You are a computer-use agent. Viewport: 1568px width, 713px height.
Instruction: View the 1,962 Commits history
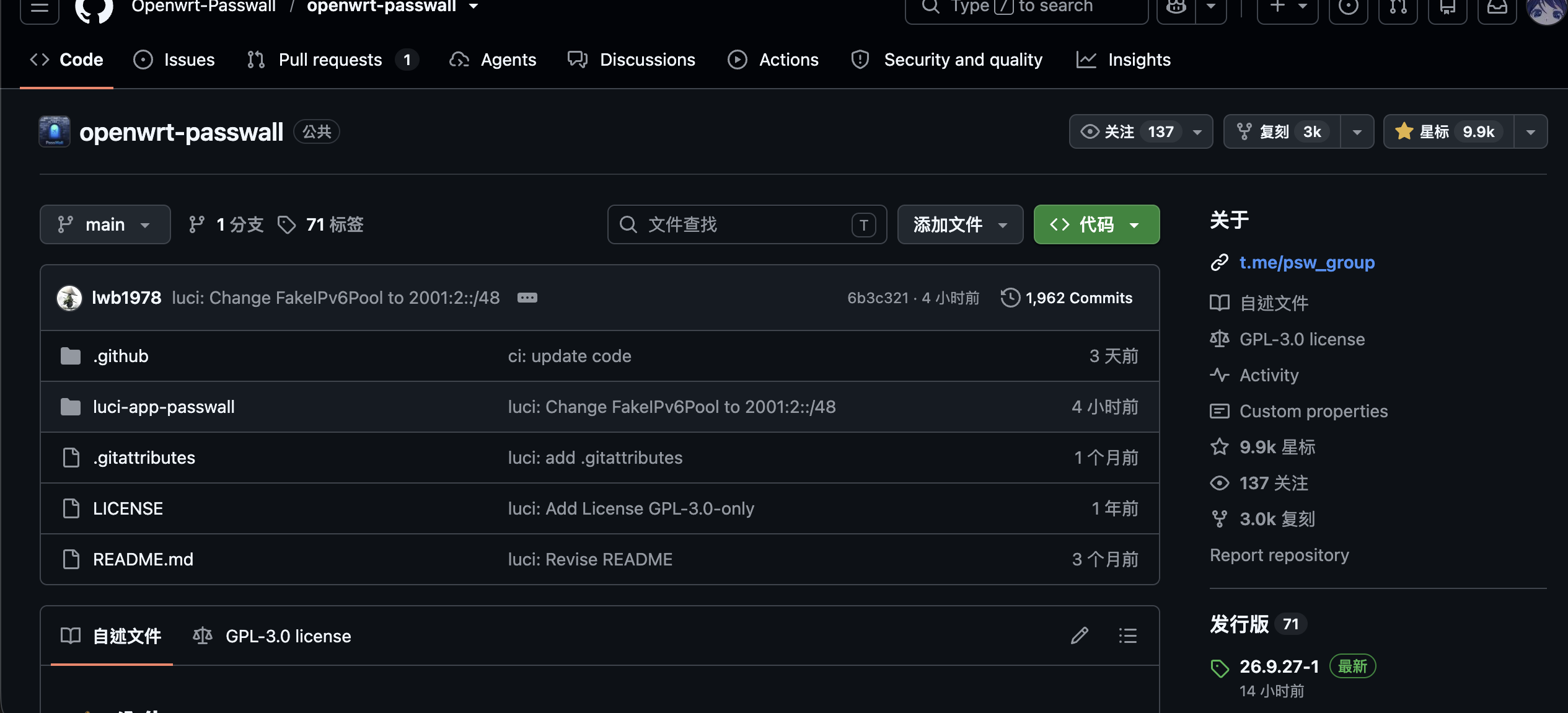click(x=1067, y=298)
